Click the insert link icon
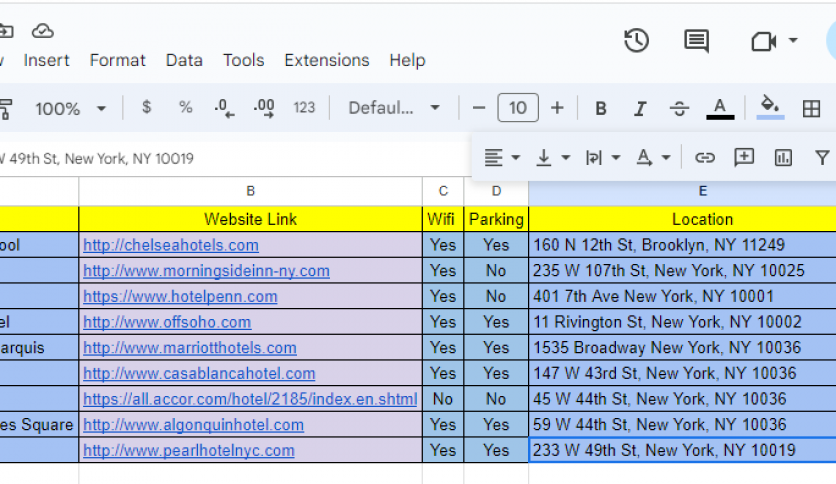 [x=704, y=157]
